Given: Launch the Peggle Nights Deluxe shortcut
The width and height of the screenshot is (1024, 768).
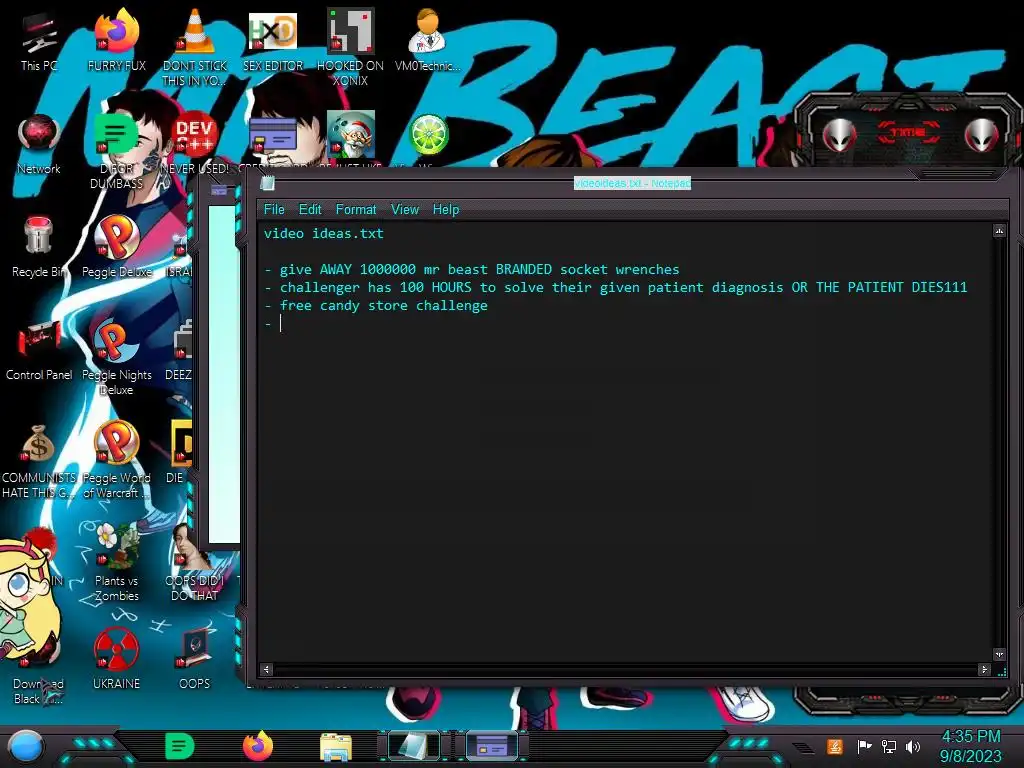Looking at the screenshot, I should pos(116,357).
